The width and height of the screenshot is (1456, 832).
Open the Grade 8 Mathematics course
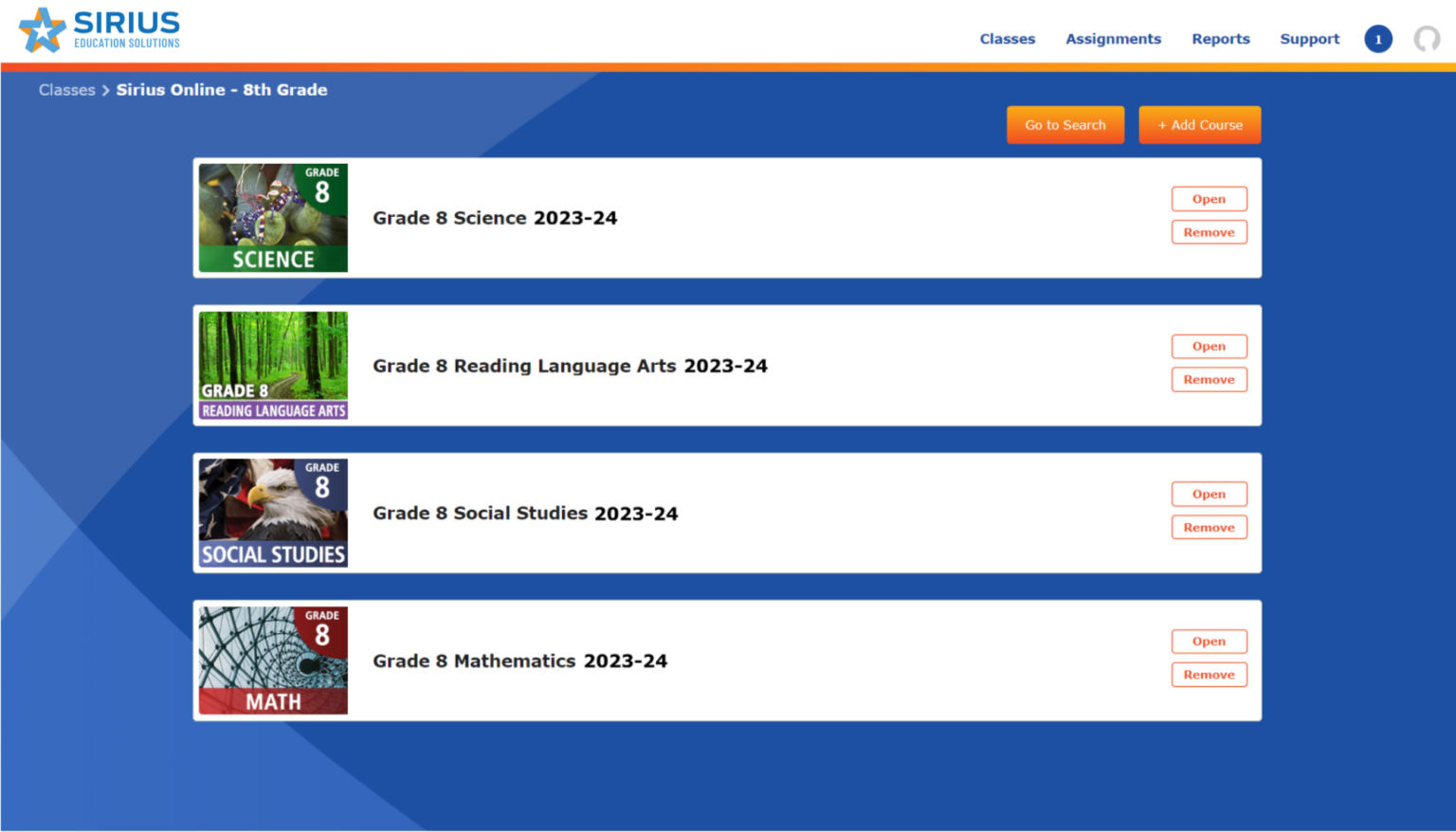pyautogui.click(x=1209, y=642)
